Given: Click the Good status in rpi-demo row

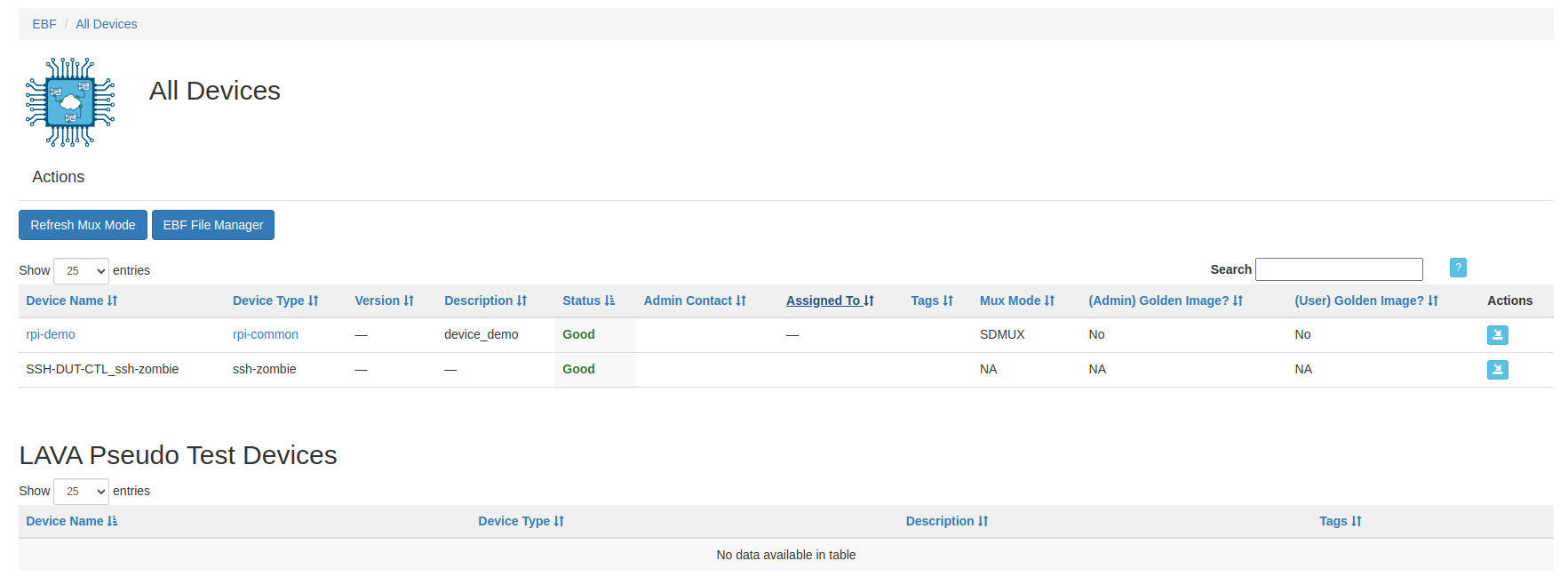Looking at the screenshot, I should [x=578, y=334].
